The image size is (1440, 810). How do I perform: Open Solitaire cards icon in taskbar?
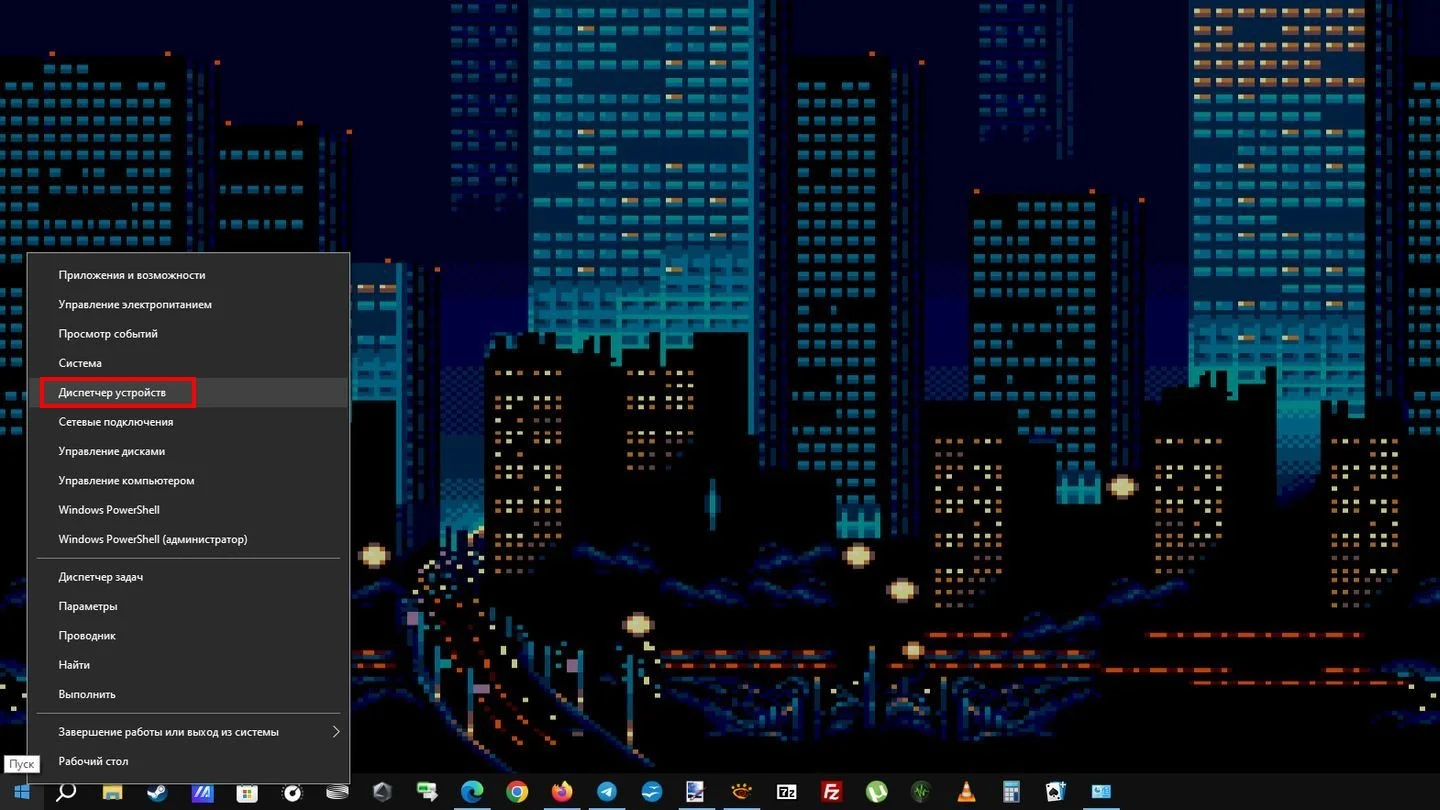(1056, 792)
